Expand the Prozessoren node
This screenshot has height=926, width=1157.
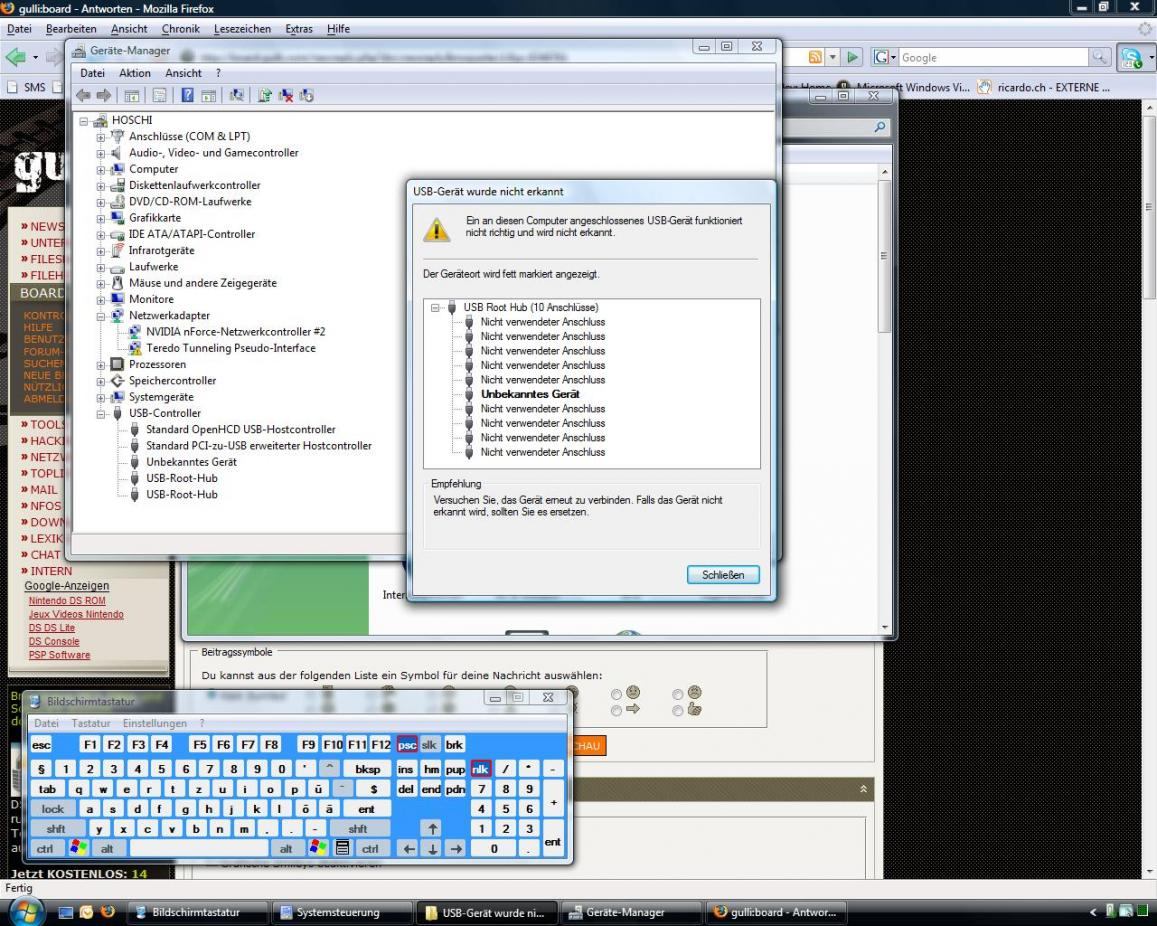click(101, 364)
